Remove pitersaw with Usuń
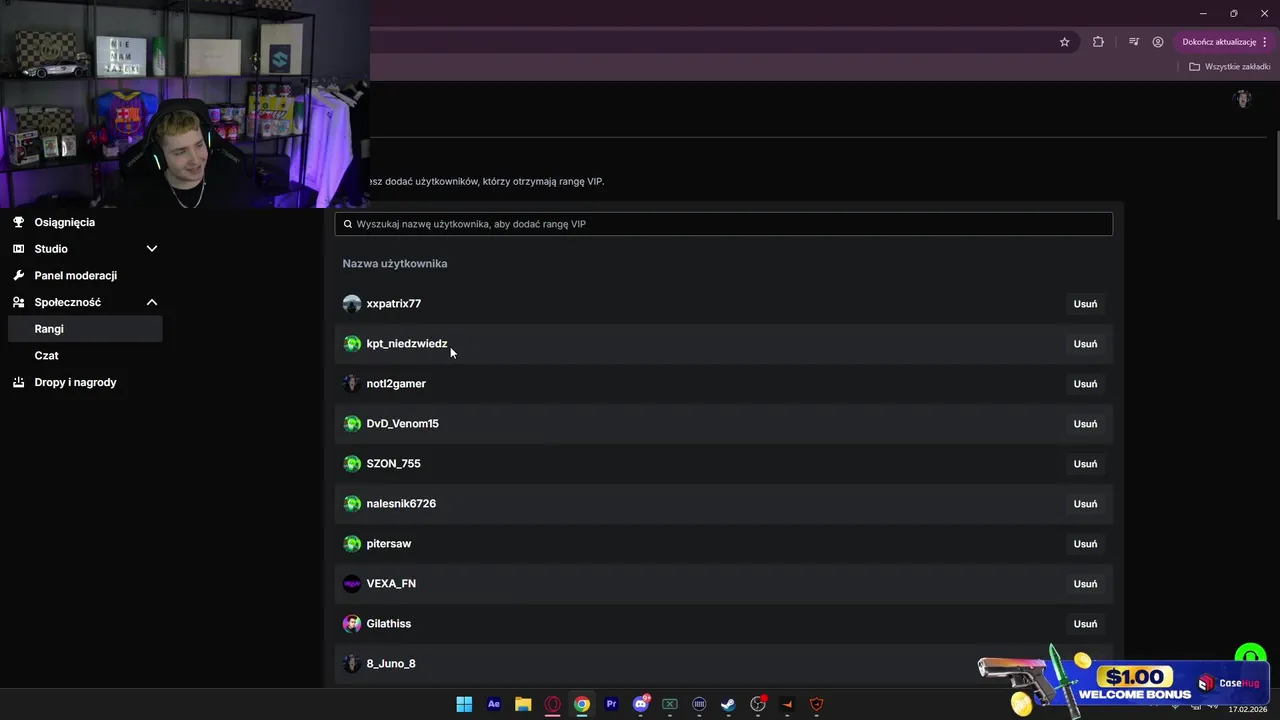The width and height of the screenshot is (1280, 720). (1085, 544)
